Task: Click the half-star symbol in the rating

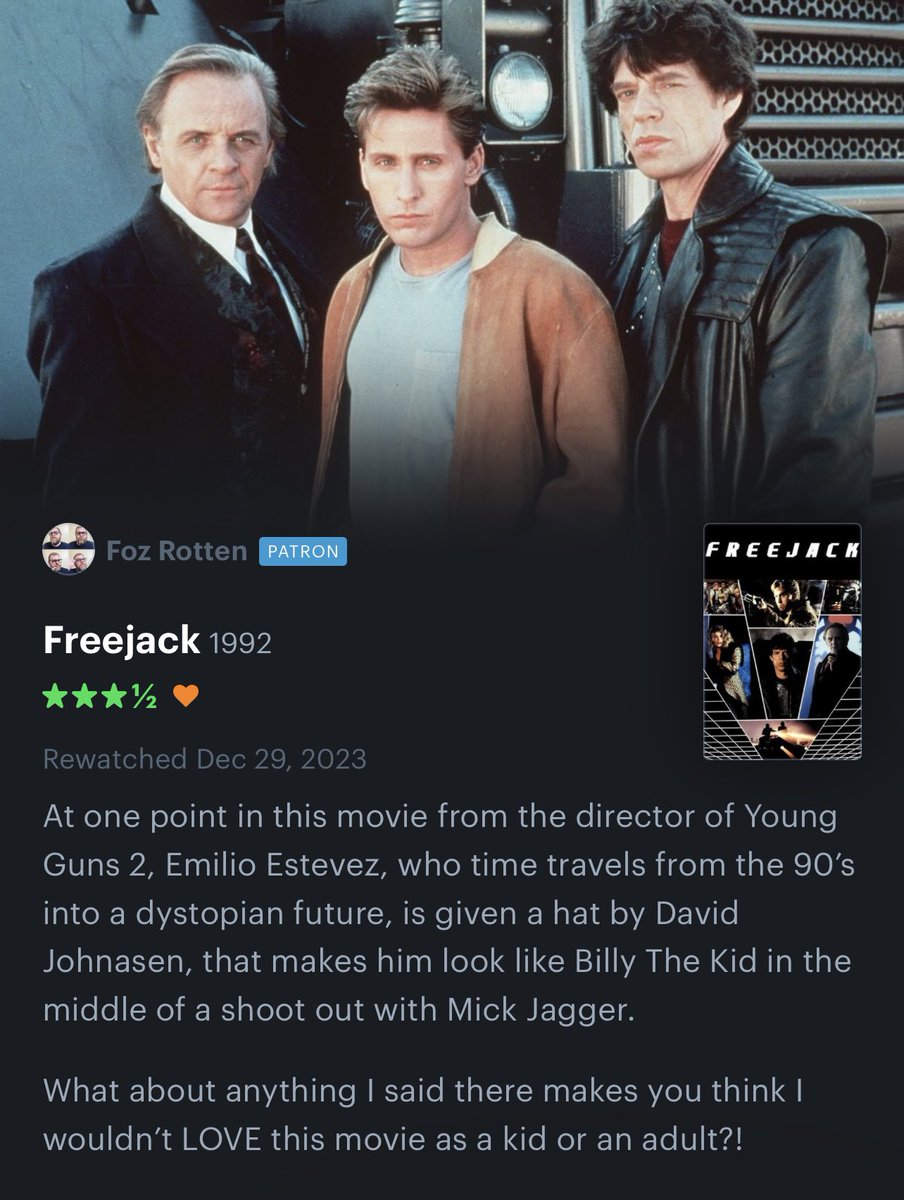Action: click(x=142, y=697)
